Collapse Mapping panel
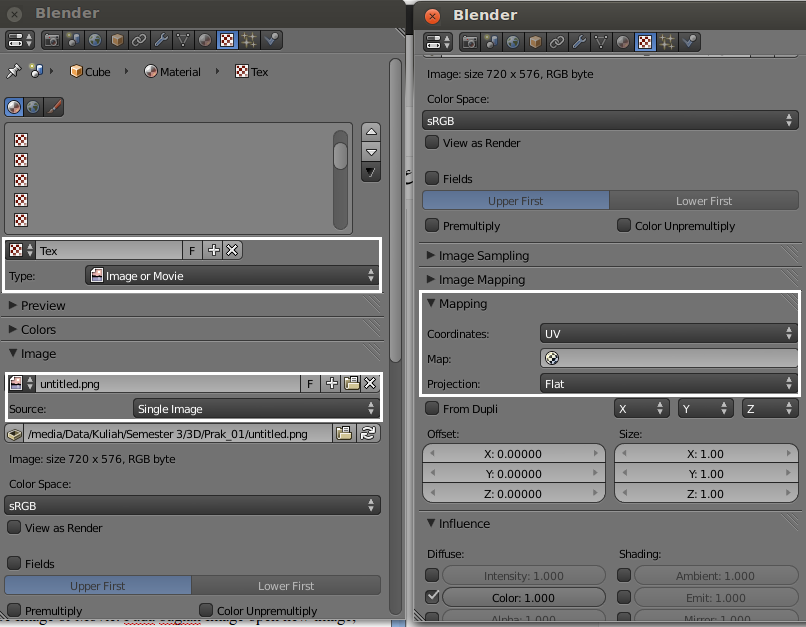806x627 pixels. tap(431, 303)
